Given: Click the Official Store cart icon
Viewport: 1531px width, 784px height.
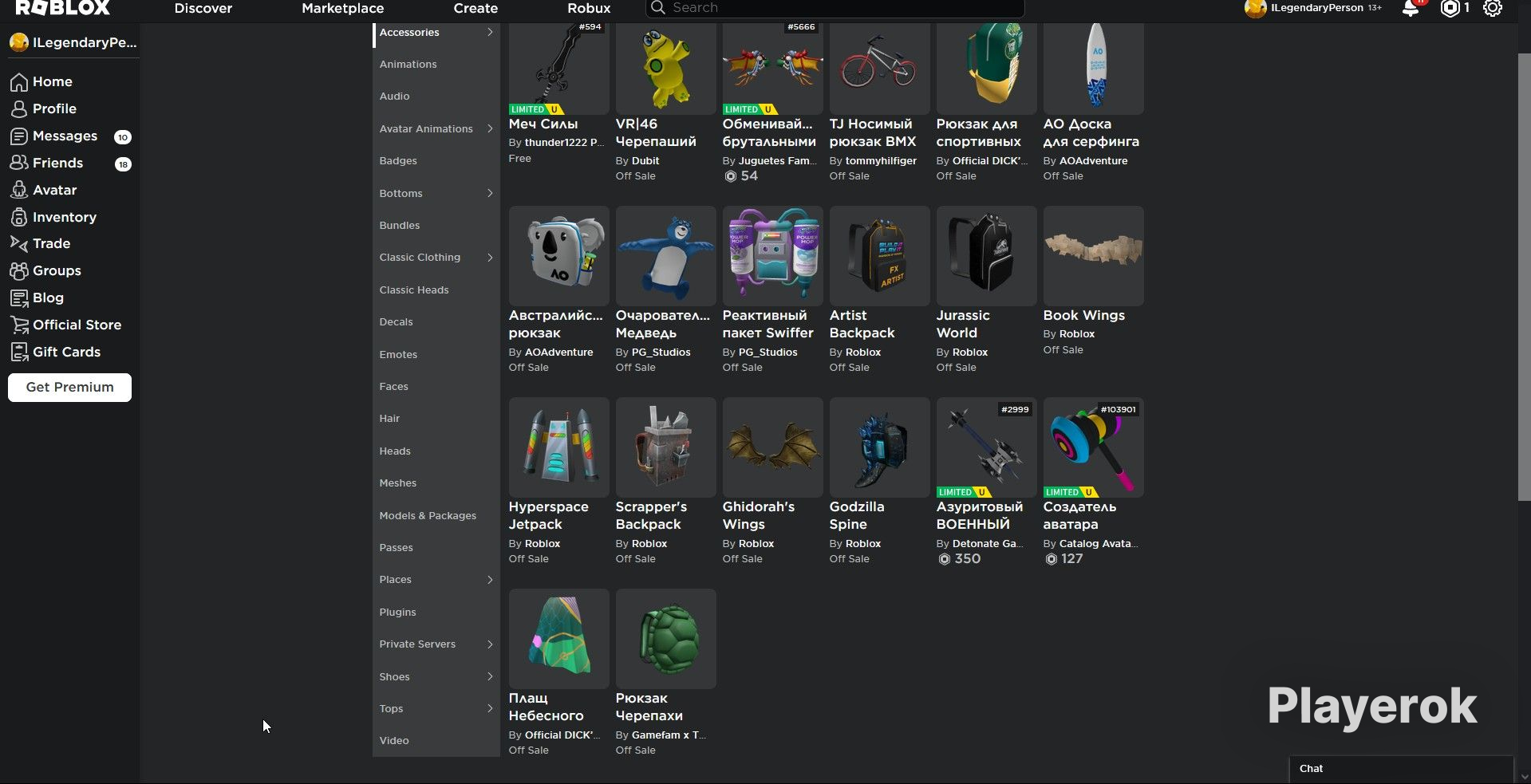Looking at the screenshot, I should click(19, 325).
